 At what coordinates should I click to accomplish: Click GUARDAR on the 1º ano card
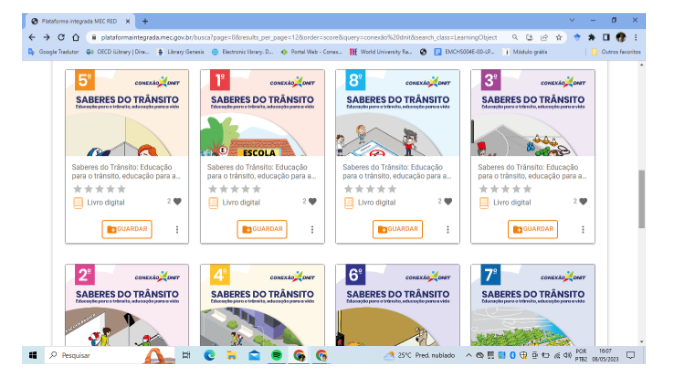tap(262, 229)
